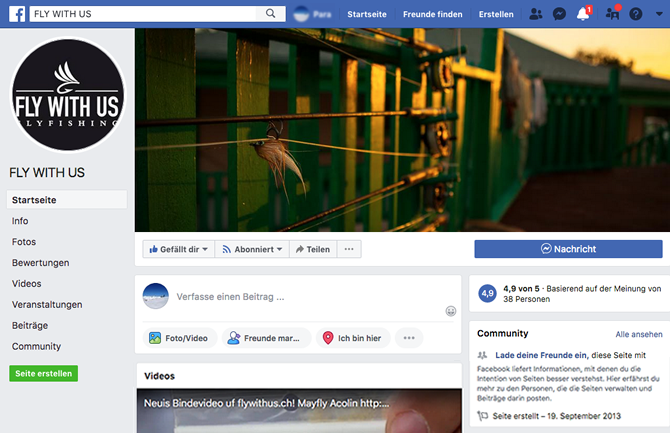Open more options next to Teilen
Image resolution: width=670 pixels, height=433 pixels.
(x=349, y=249)
